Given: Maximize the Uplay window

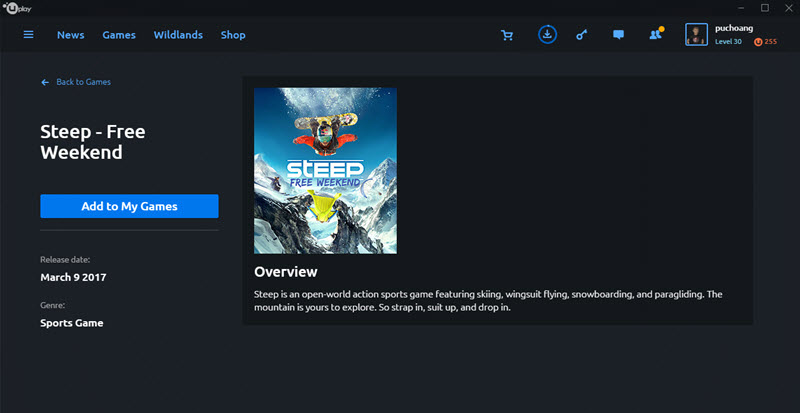Looking at the screenshot, I should pos(765,8).
